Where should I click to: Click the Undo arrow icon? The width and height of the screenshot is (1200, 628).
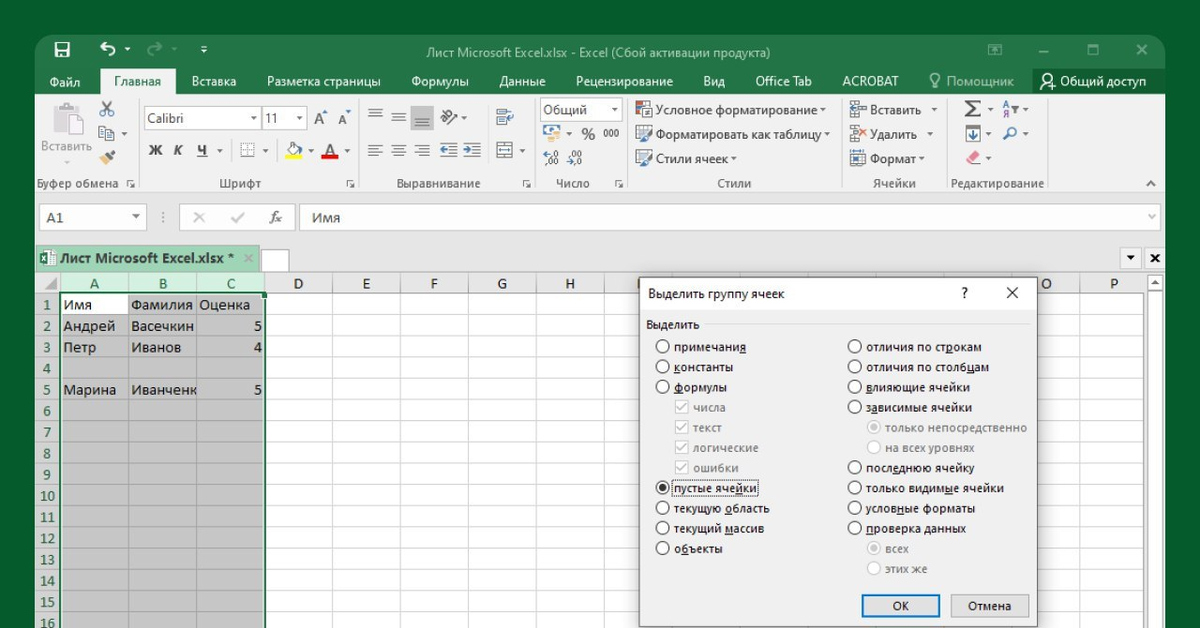(x=108, y=50)
